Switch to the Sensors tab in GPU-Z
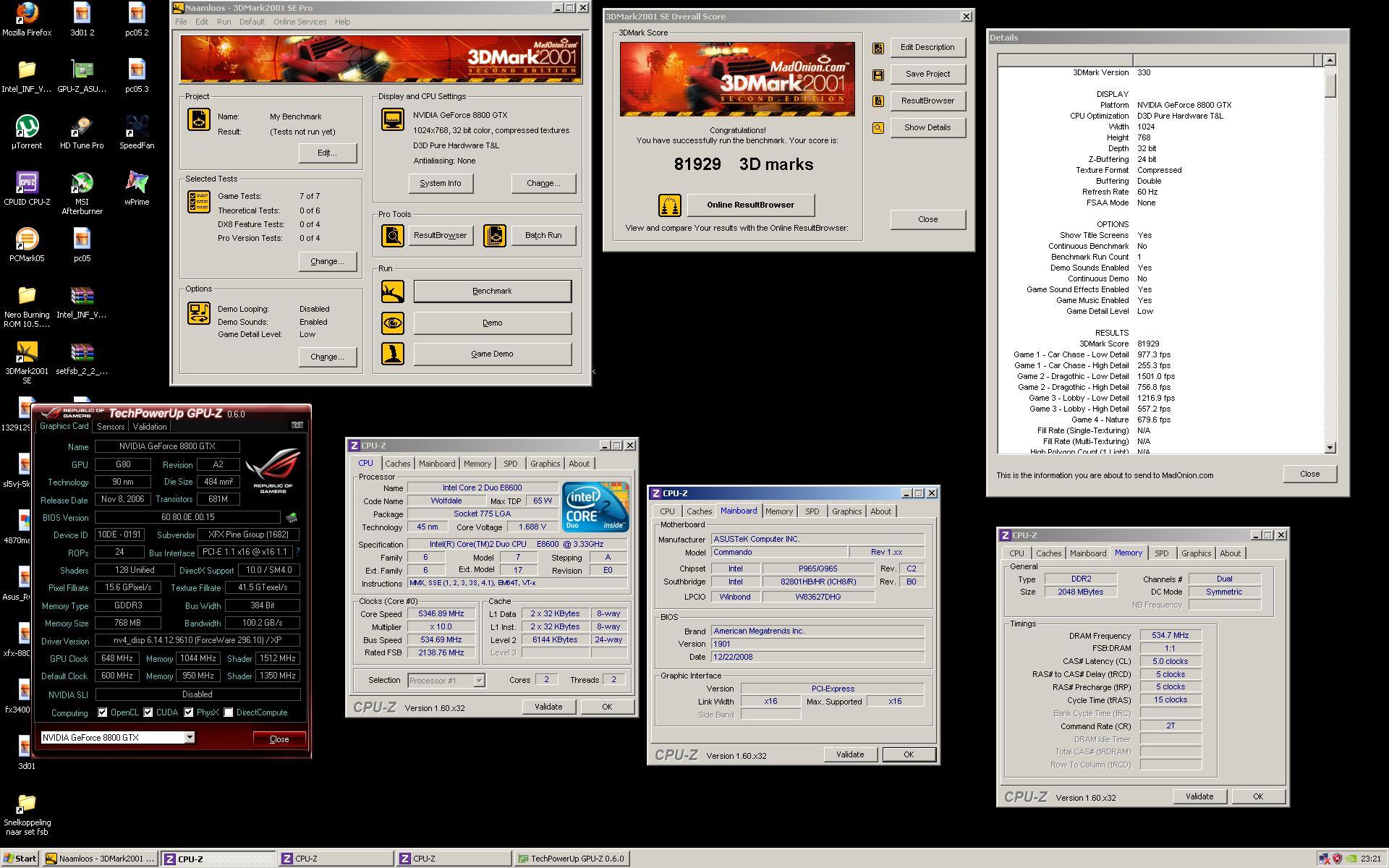This screenshot has width=1389, height=868. [111, 427]
